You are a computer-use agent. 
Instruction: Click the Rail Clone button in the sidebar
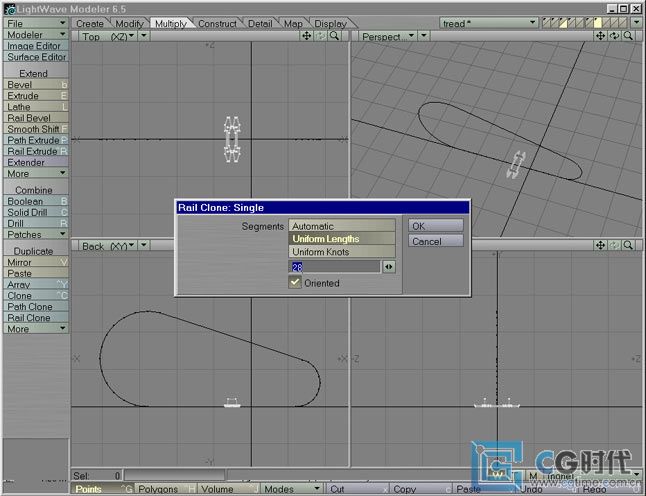36,318
